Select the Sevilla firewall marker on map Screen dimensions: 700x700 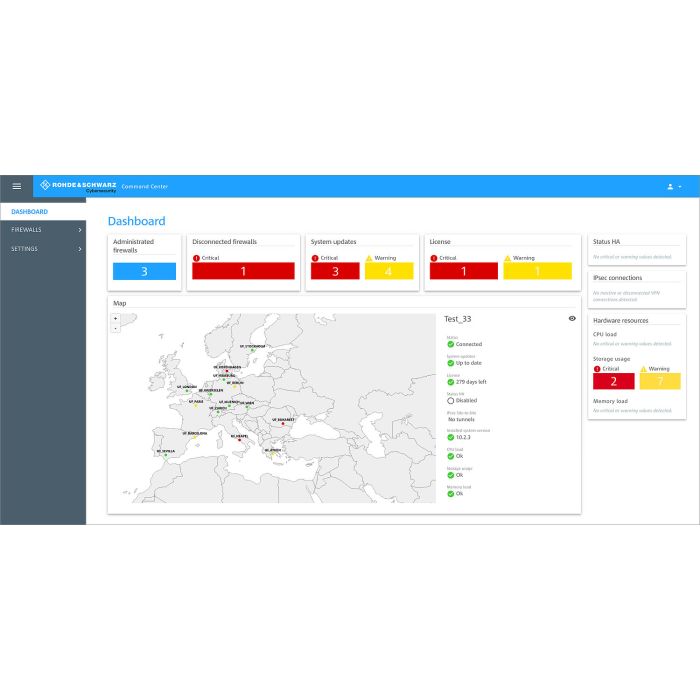coord(166,455)
